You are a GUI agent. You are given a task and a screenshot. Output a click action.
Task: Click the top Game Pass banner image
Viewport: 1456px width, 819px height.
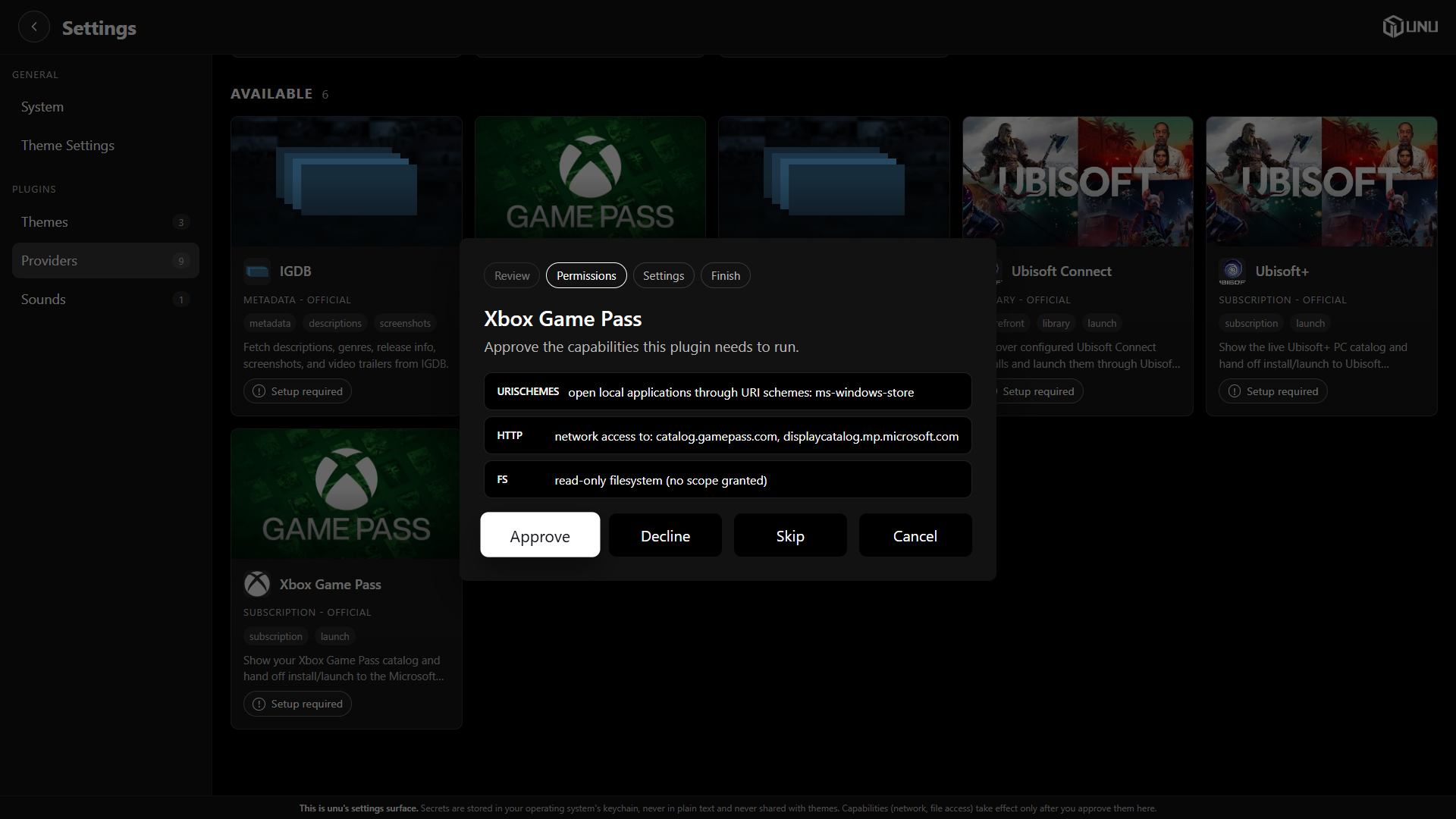[x=590, y=178]
